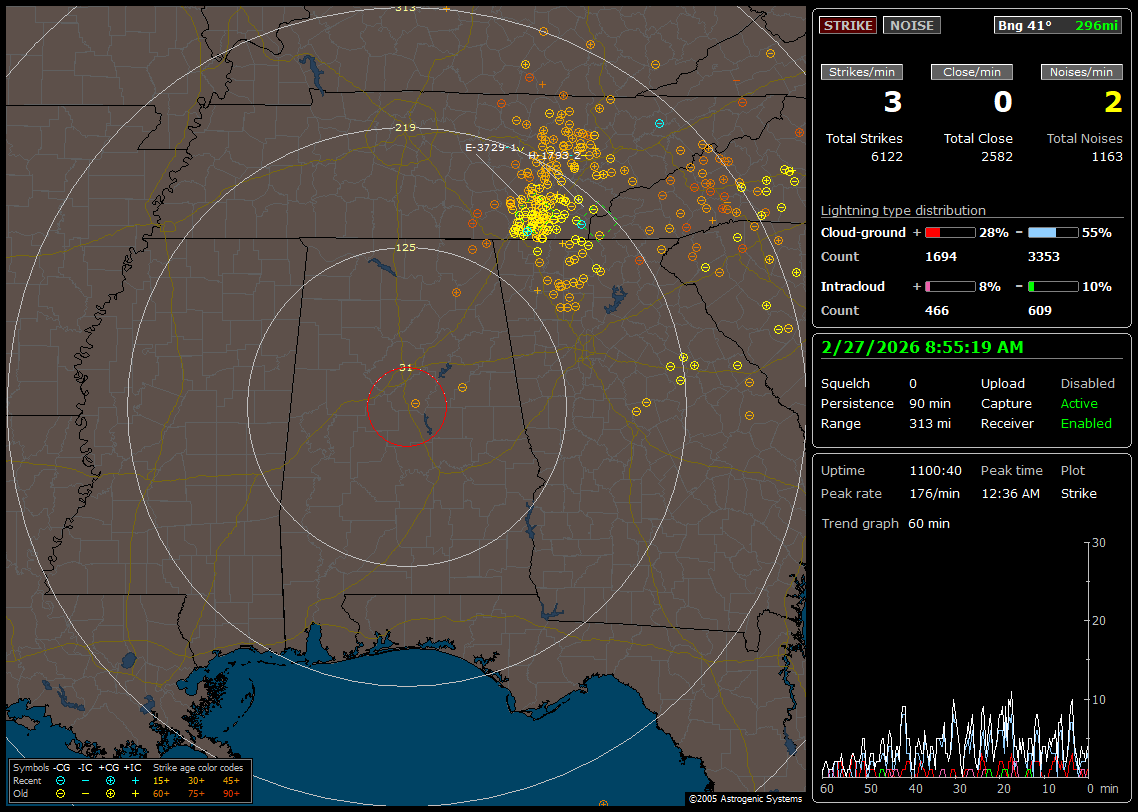Viewport: 1138px width, 812px height.
Task: Click the old +CG yellow legend symbol
Action: 110,793
